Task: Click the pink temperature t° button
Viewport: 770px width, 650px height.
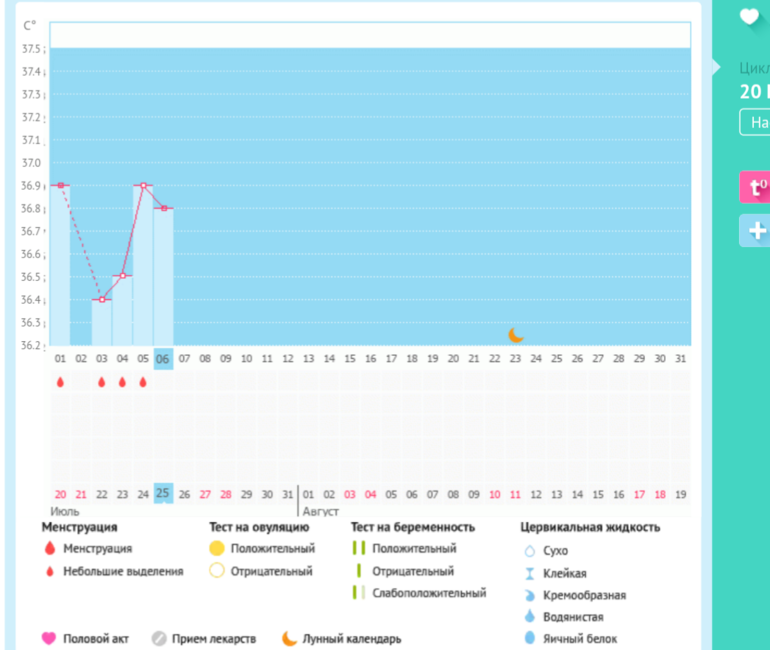Action: point(755,187)
